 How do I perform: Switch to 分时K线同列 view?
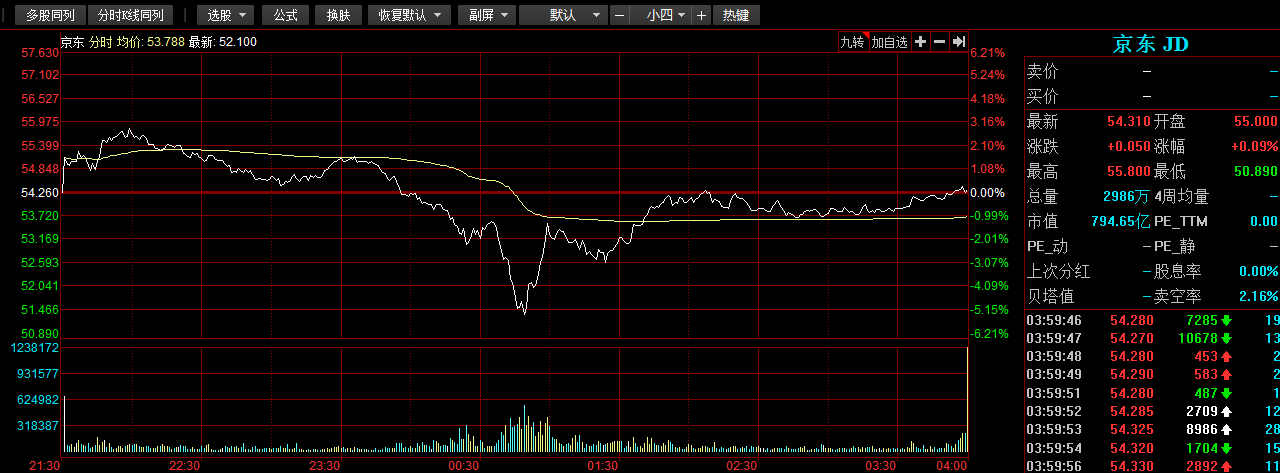(x=131, y=15)
